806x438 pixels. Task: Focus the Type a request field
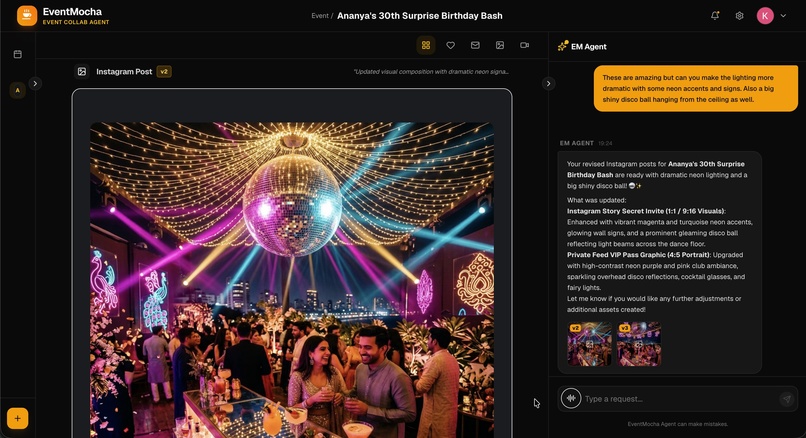pyautogui.click(x=679, y=399)
